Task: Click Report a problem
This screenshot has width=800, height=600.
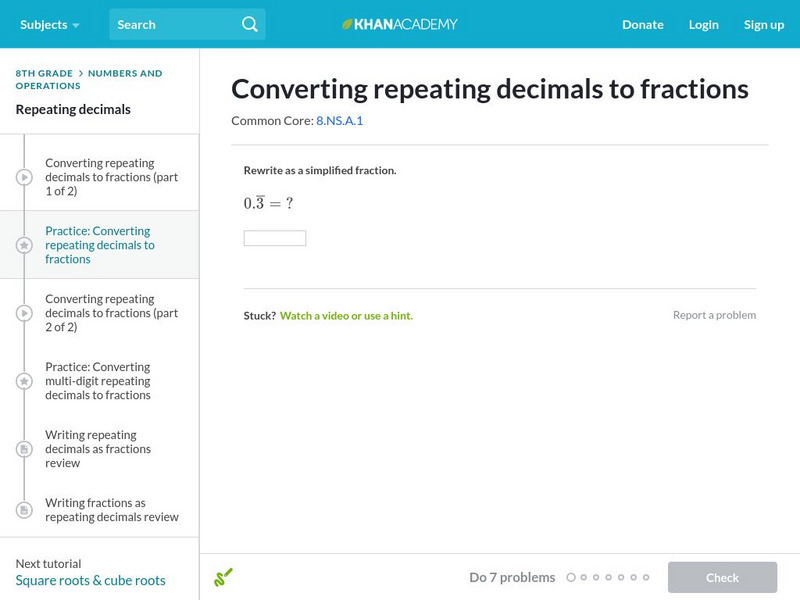Action: 714,315
